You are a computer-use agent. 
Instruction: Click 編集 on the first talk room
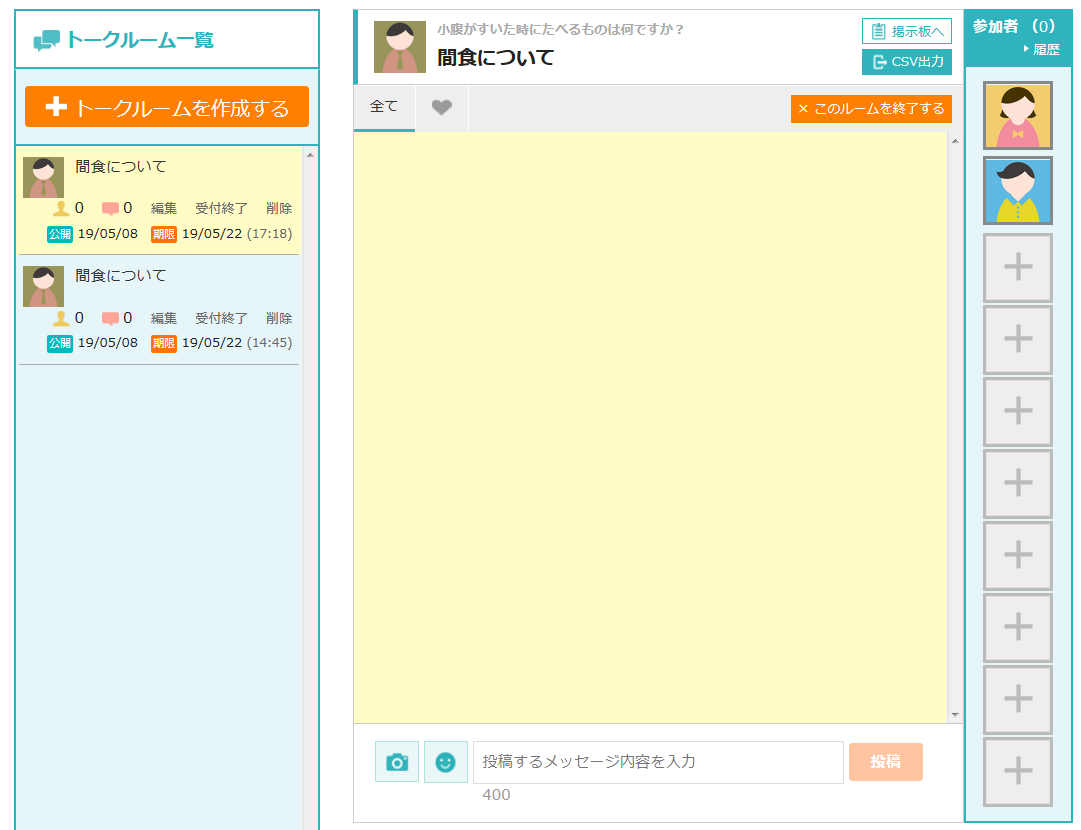pos(164,209)
